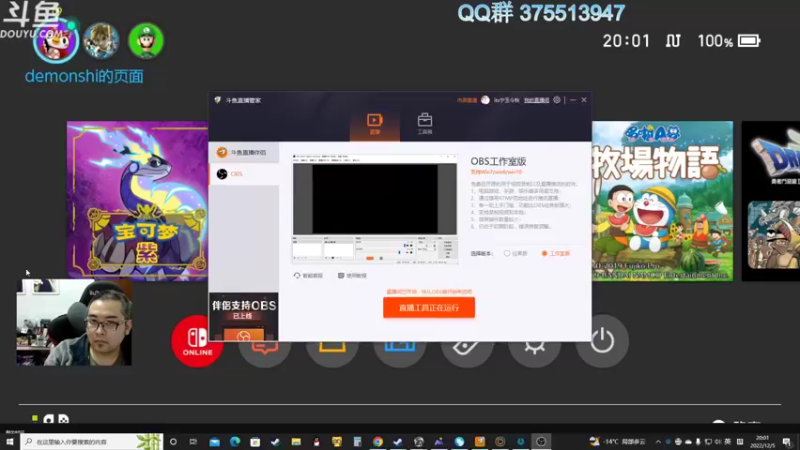The image size is (800, 450).
Task: Click the webcam overlay feed
Action: [74, 322]
